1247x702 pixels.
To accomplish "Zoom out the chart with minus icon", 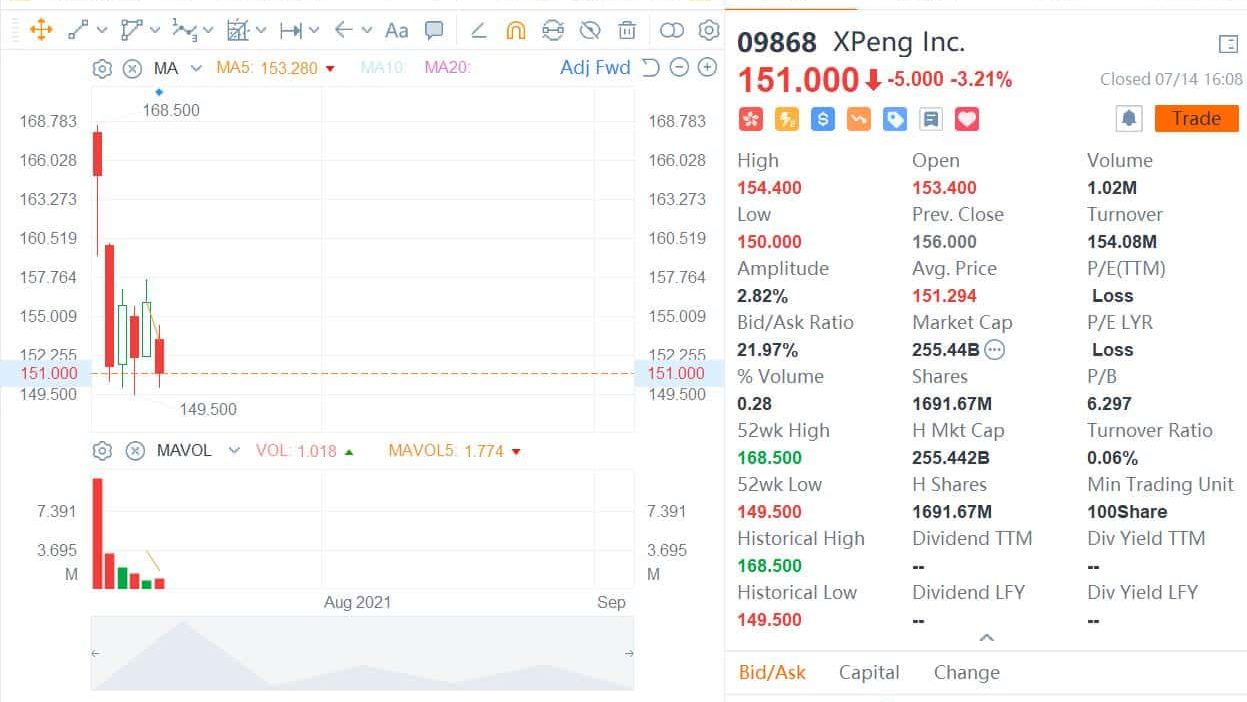I will coord(679,68).
